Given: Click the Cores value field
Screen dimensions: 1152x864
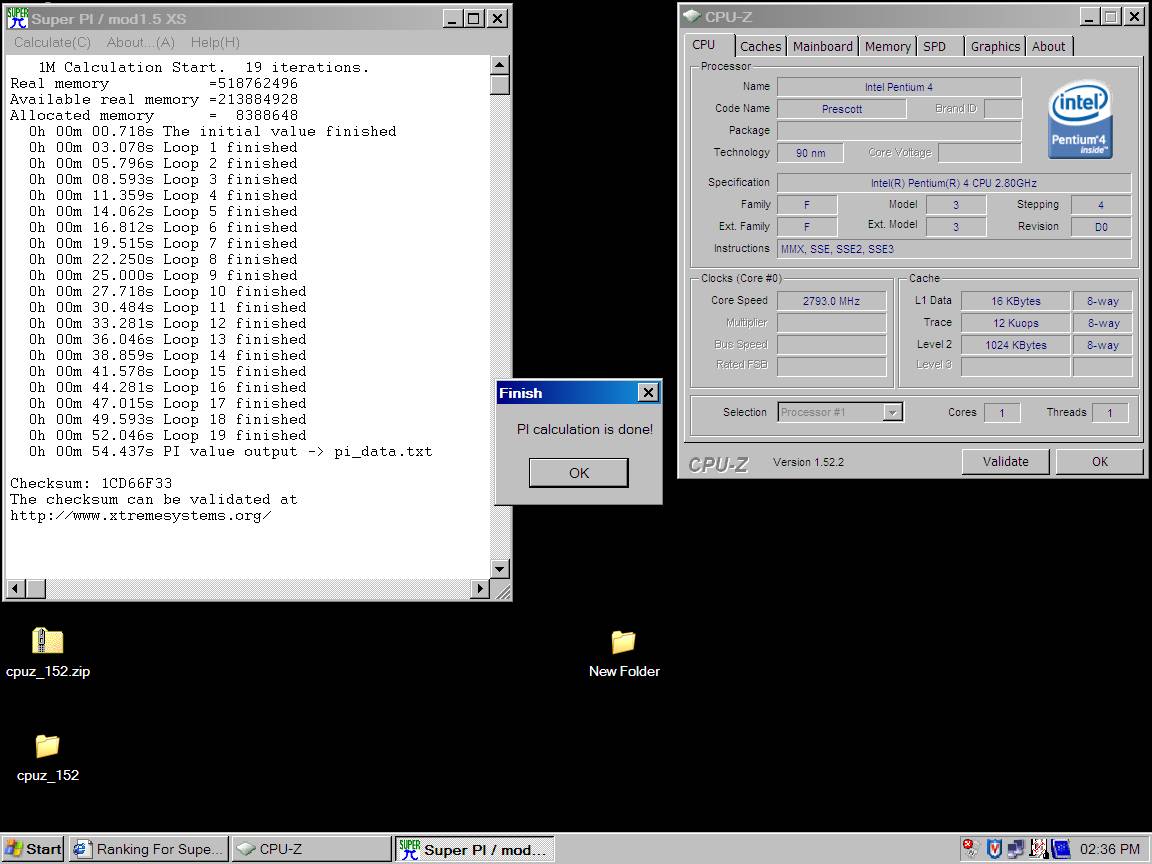Looking at the screenshot, I should 1001,413.
